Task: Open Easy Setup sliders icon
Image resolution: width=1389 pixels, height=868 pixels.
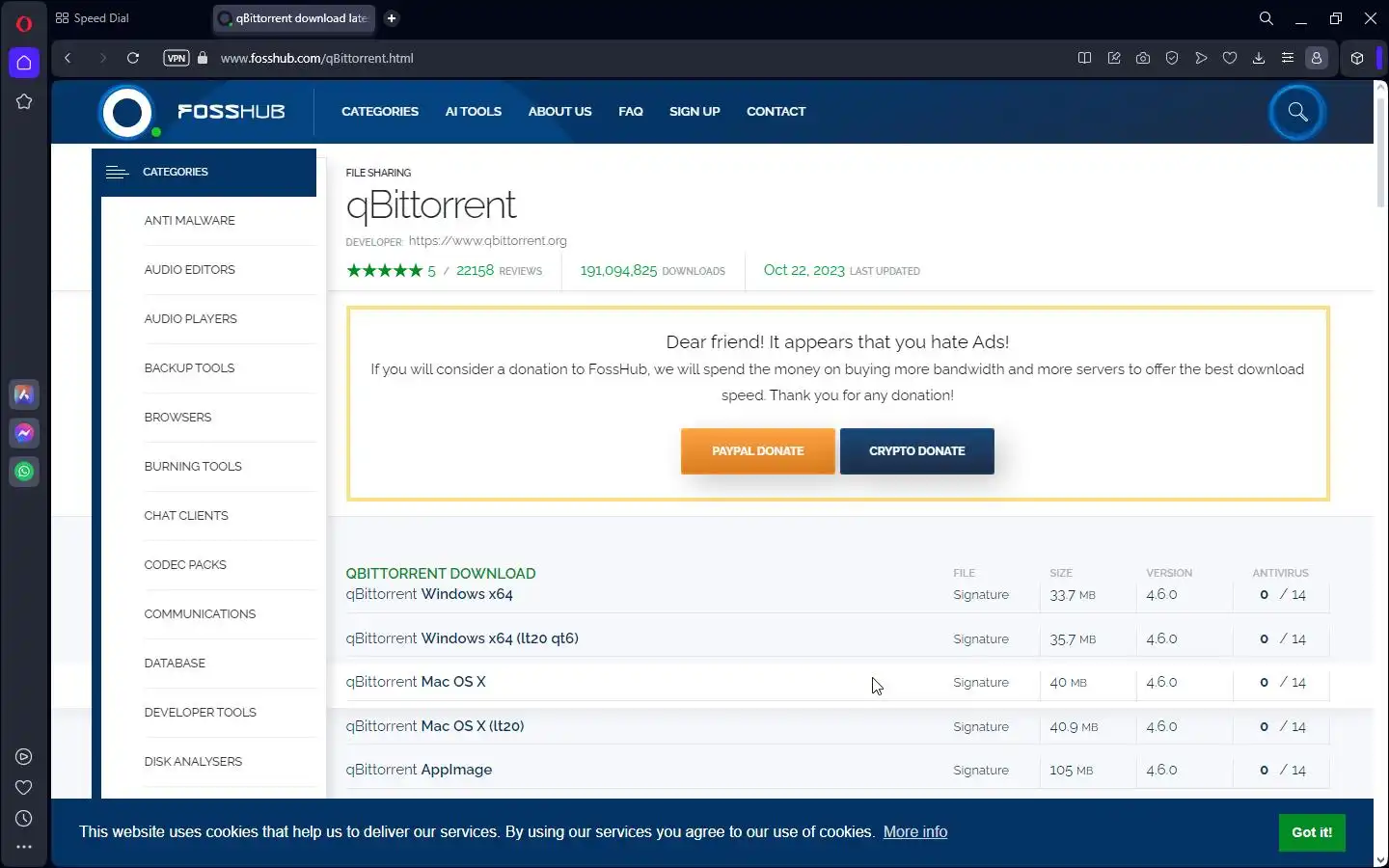Action: pyautogui.click(x=1288, y=58)
